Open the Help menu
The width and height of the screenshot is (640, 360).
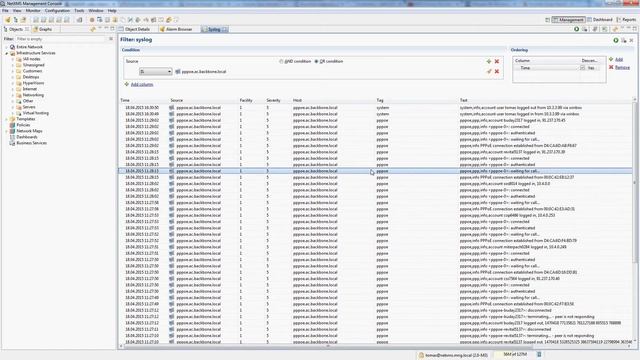112,11
